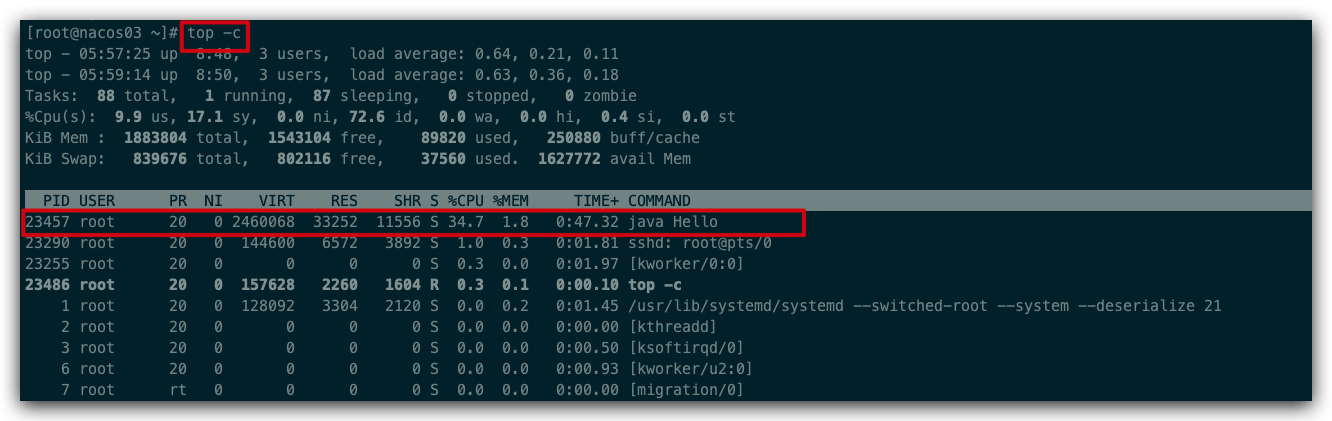Image resolution: width=1332 pixels, height=421 pixels.
Task: Select the "java Hello" process command
Action: [x=673, y=222]
